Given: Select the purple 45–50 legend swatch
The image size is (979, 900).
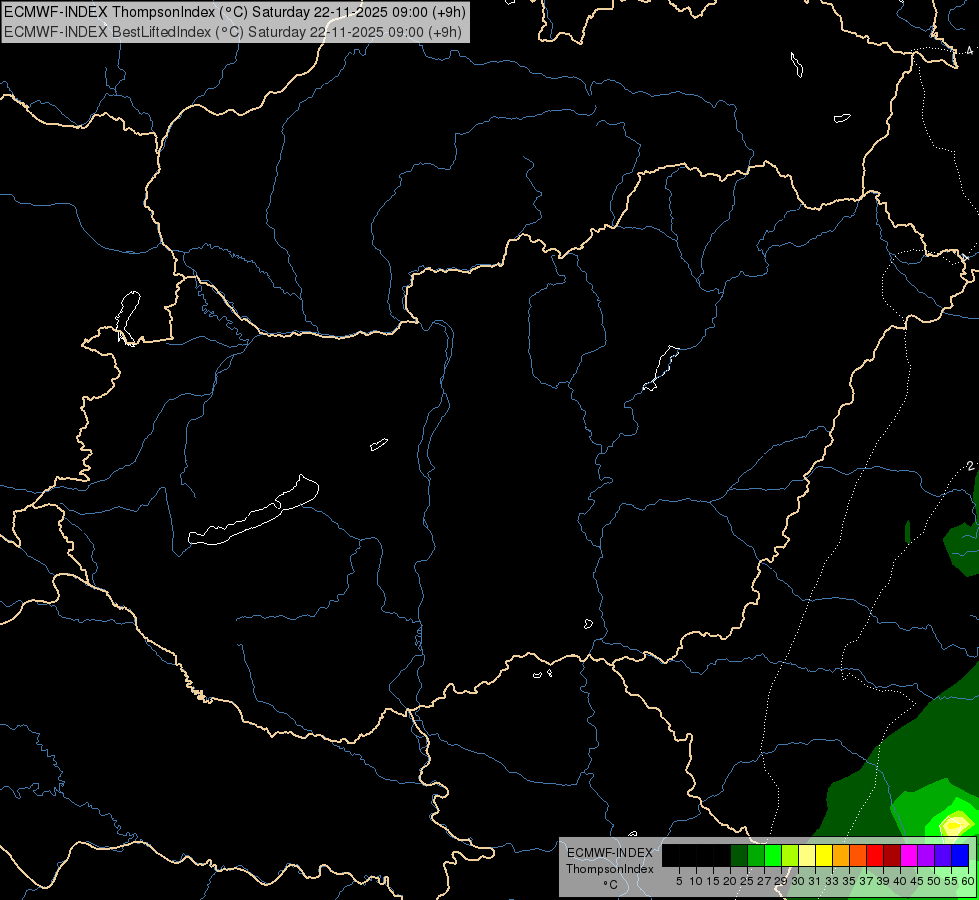Looking at the screenshot, I should tap(925, 855).
